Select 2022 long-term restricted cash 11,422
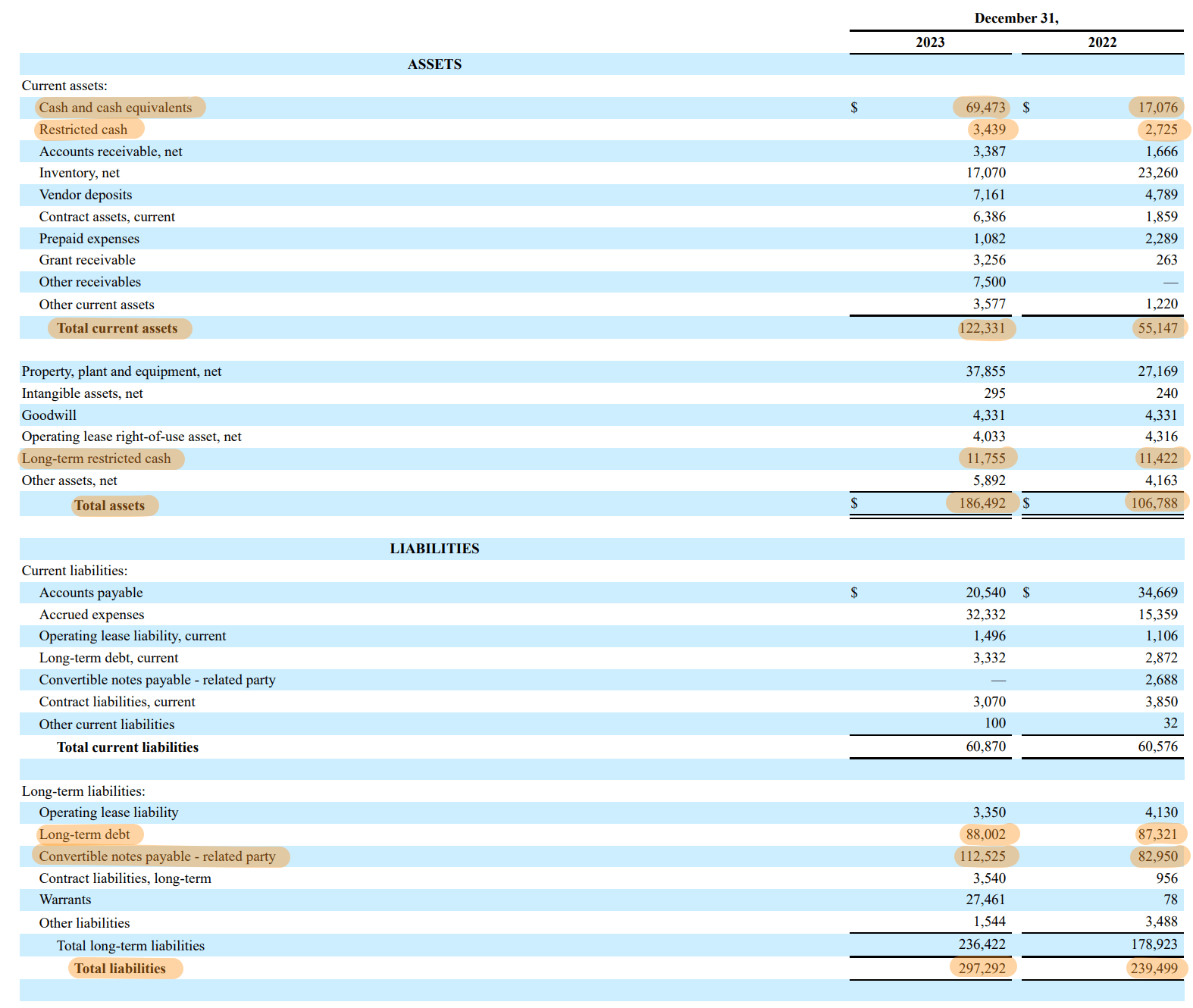 (1157, 459)
